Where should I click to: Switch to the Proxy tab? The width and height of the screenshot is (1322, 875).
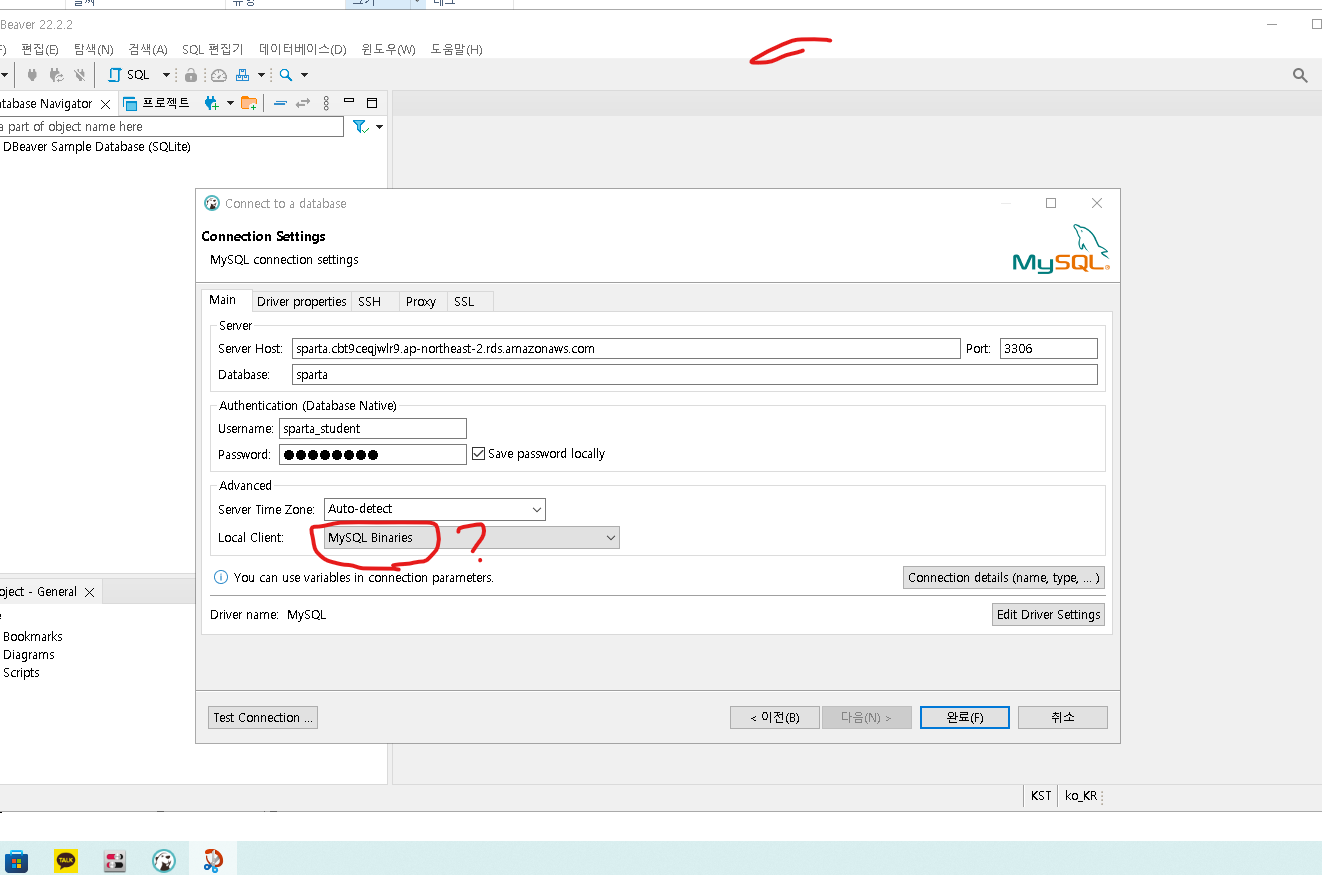421,302
